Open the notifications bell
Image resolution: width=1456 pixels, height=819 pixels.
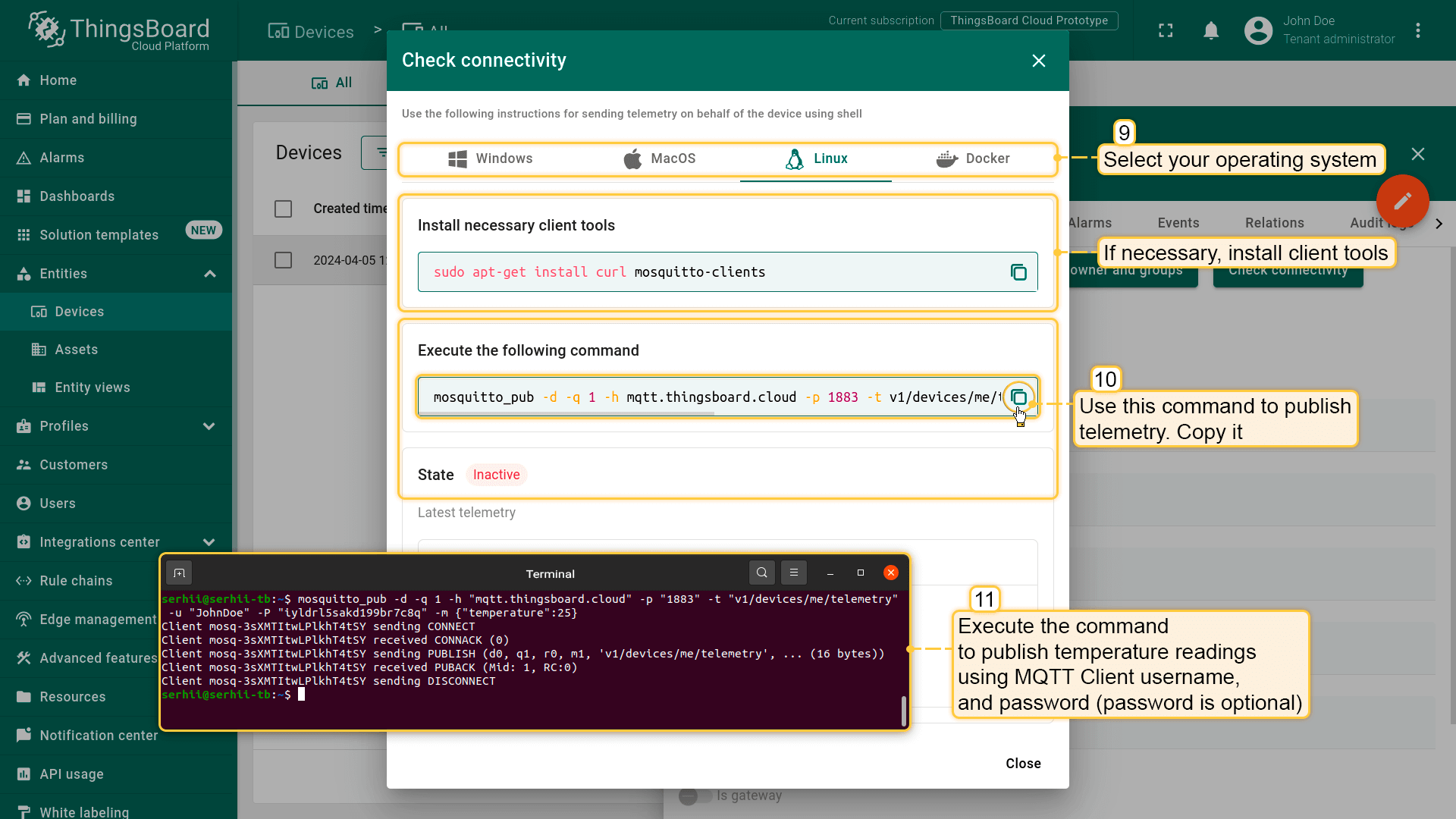[1211, 30]
